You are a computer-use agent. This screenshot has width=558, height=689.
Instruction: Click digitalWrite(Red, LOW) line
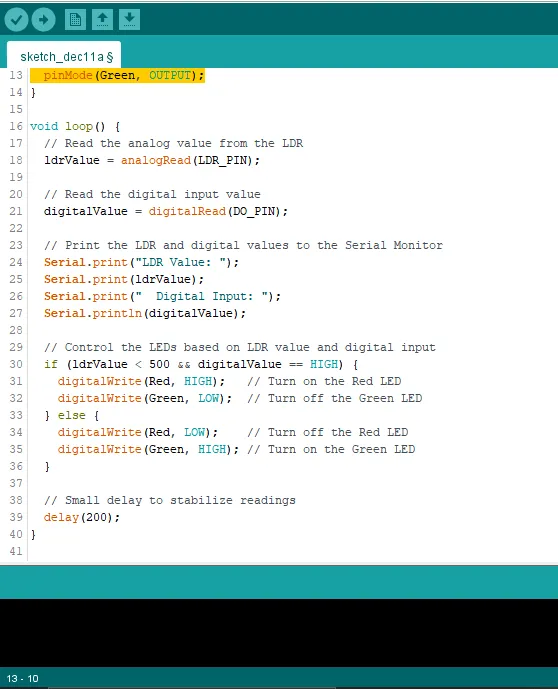tap(138, 432)
